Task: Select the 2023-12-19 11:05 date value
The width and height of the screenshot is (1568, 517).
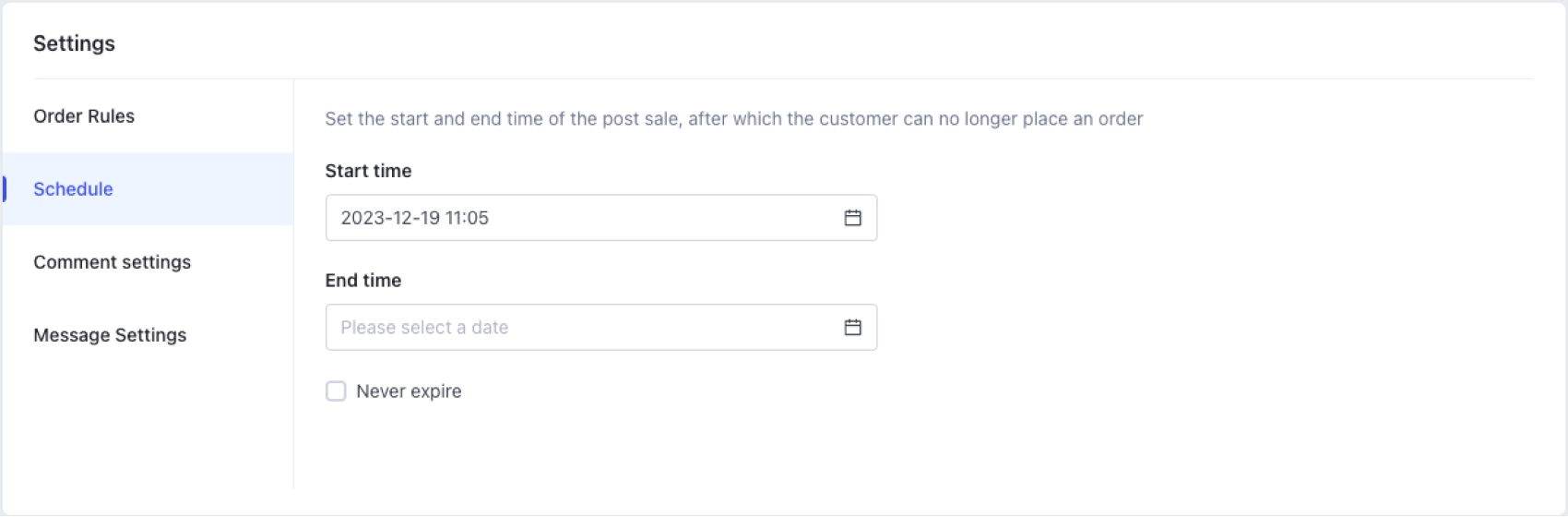Action: 414,218
